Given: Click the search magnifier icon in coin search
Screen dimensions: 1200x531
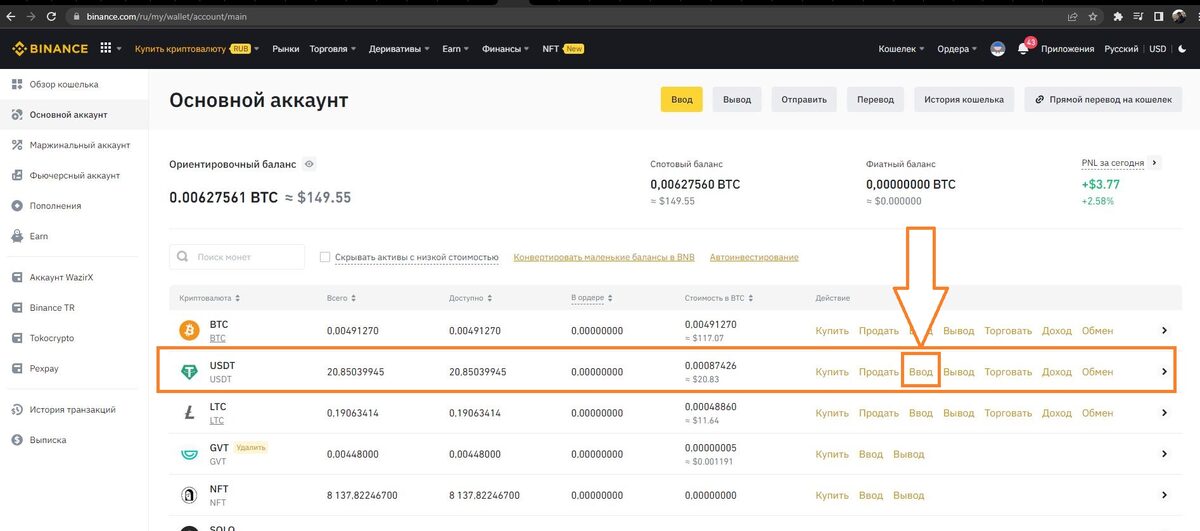Looking at the screenshot, I should click(x=183, y=257).
